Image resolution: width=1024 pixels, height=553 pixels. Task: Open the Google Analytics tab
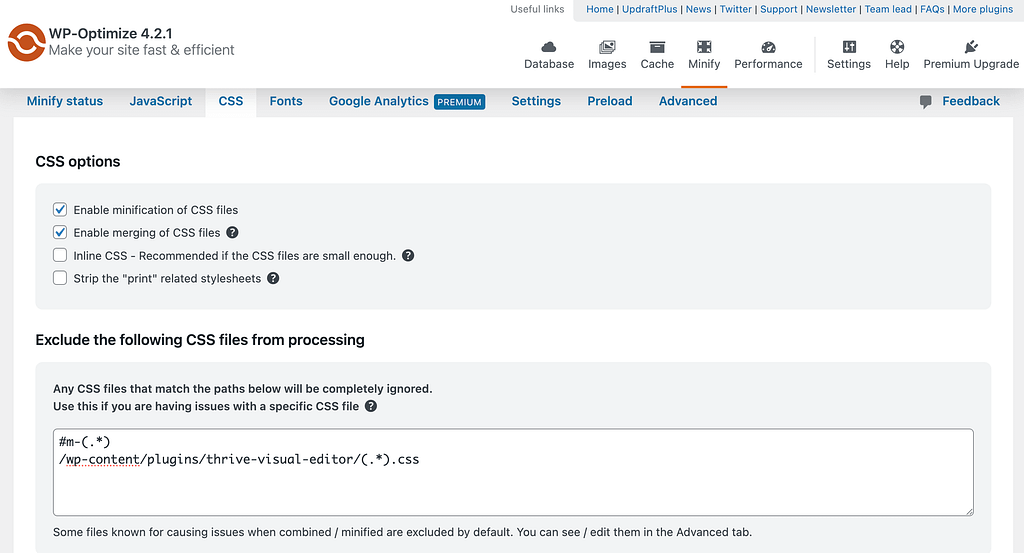(379, 101)
